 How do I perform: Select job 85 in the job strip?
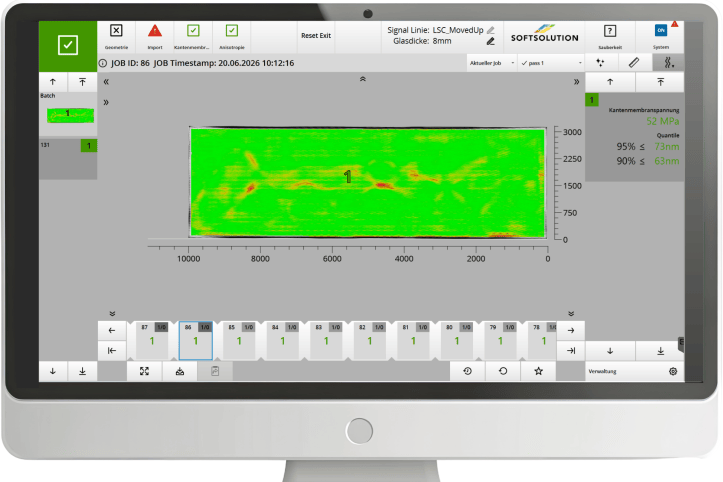point(239,340)
